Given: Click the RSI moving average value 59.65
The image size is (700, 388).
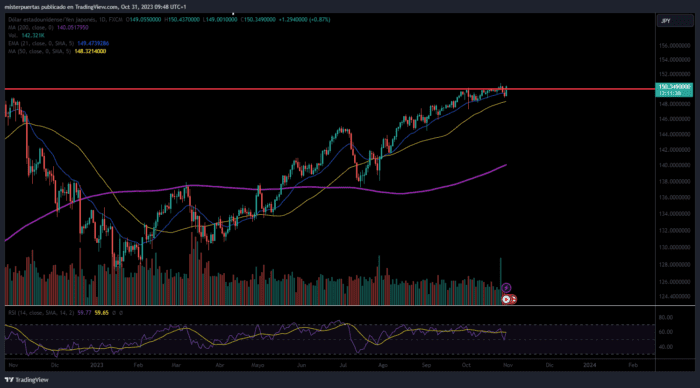Looking at the screenshot, I should tap(101, 313).
